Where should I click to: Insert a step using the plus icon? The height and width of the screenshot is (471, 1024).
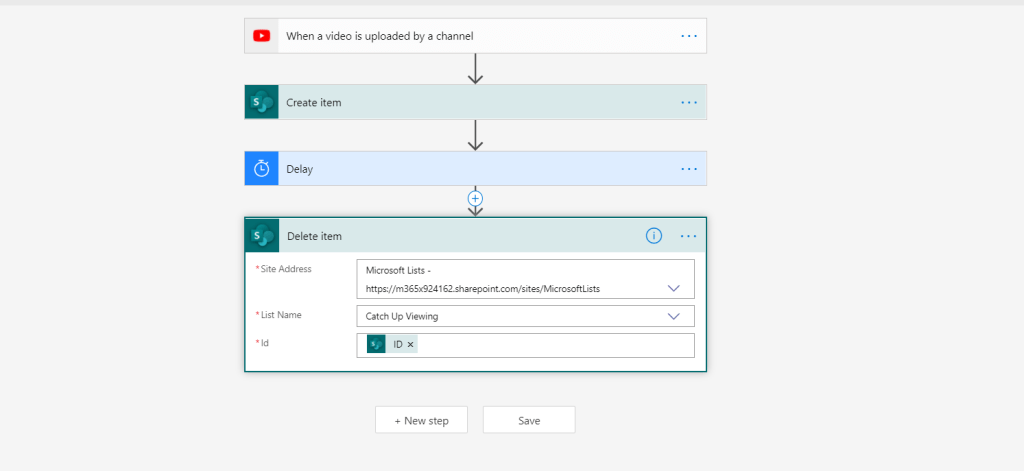pyautogui.click(x=476, y=198)
